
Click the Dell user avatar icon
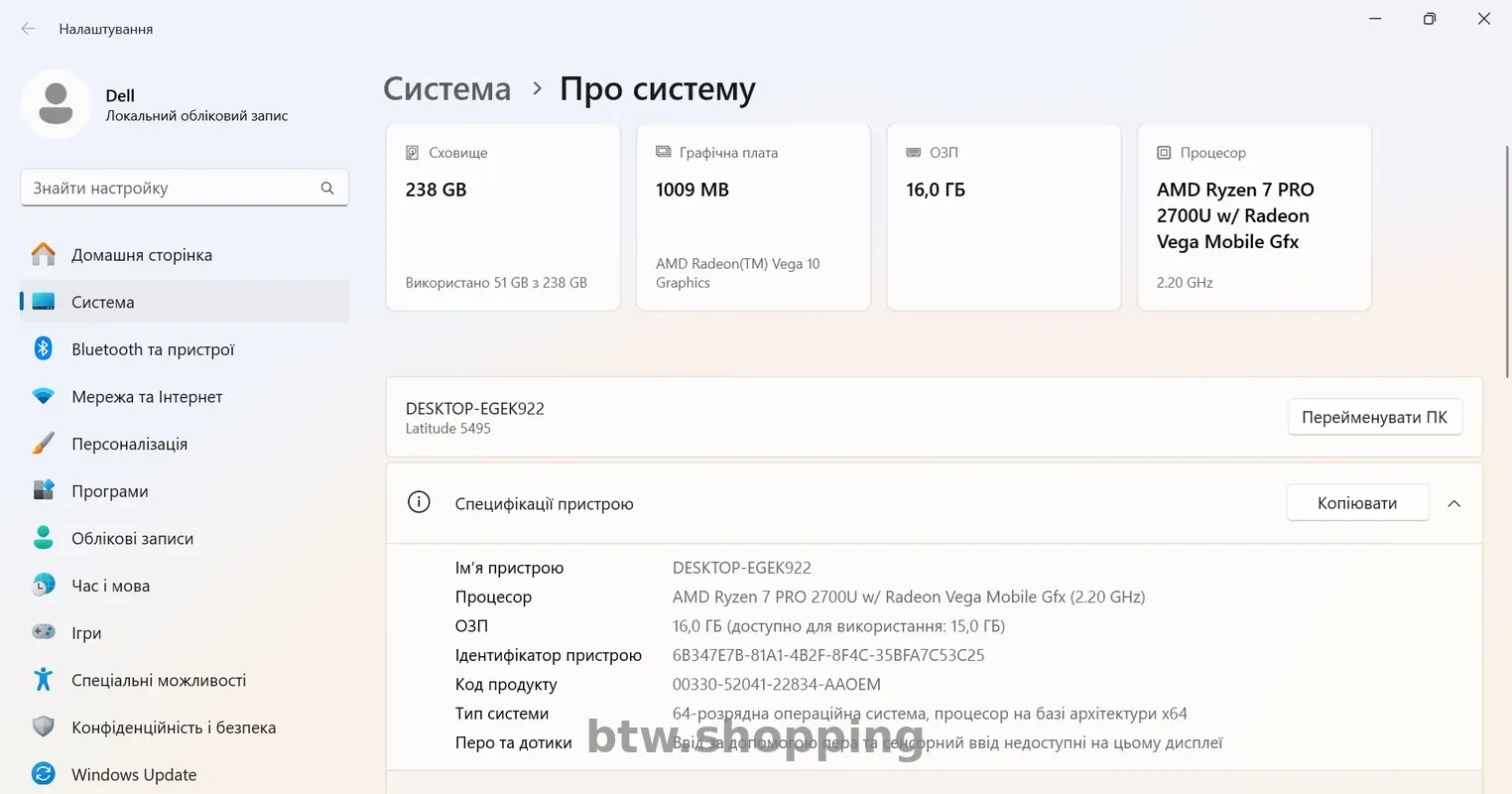point(56,104)
